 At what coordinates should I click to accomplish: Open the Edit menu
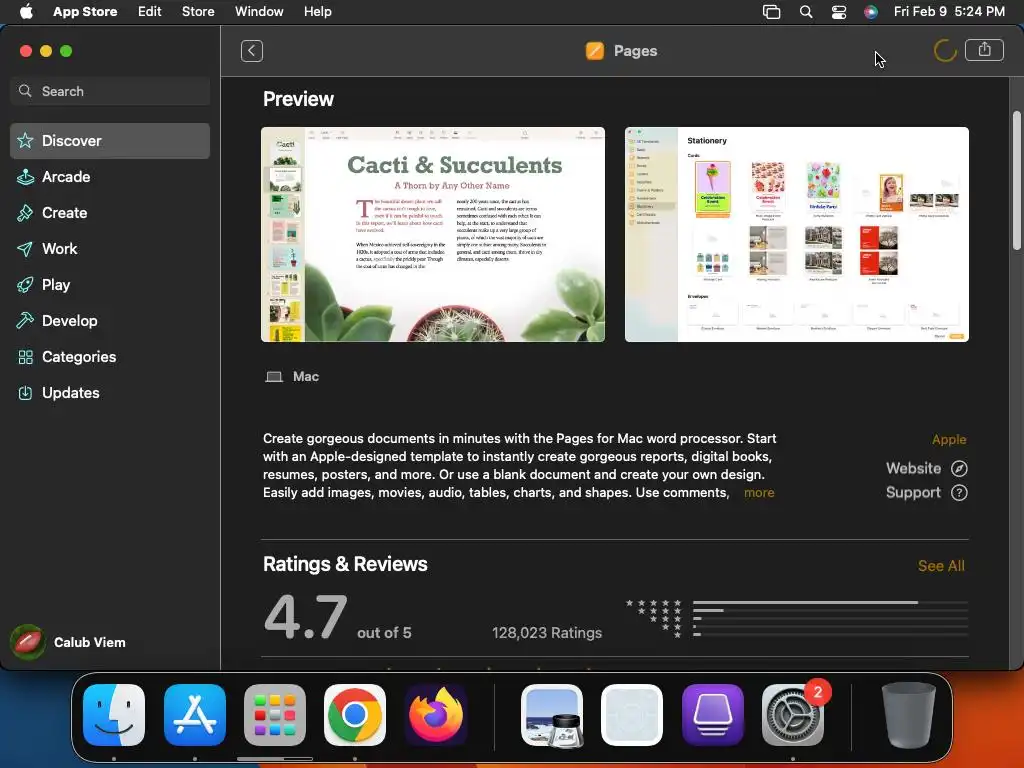[150, 12]
